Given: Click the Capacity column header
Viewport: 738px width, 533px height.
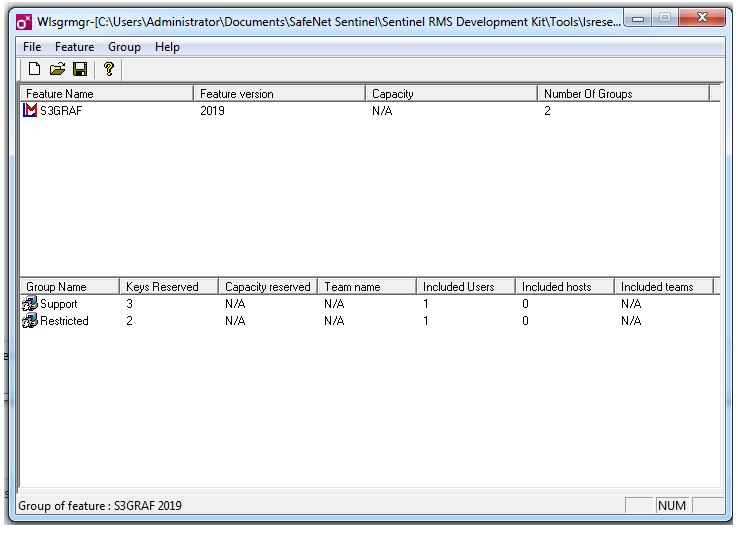Looking at the screenshot, I should pos(451,94).
